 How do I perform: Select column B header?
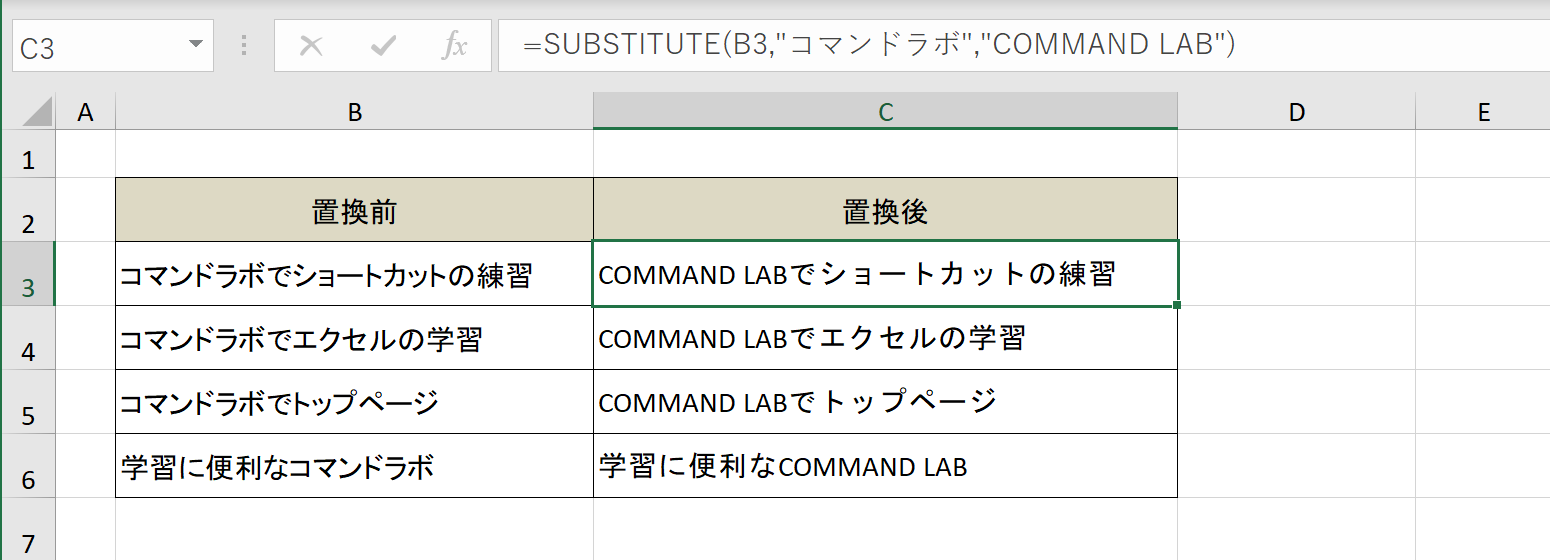(x=355, y=112)
